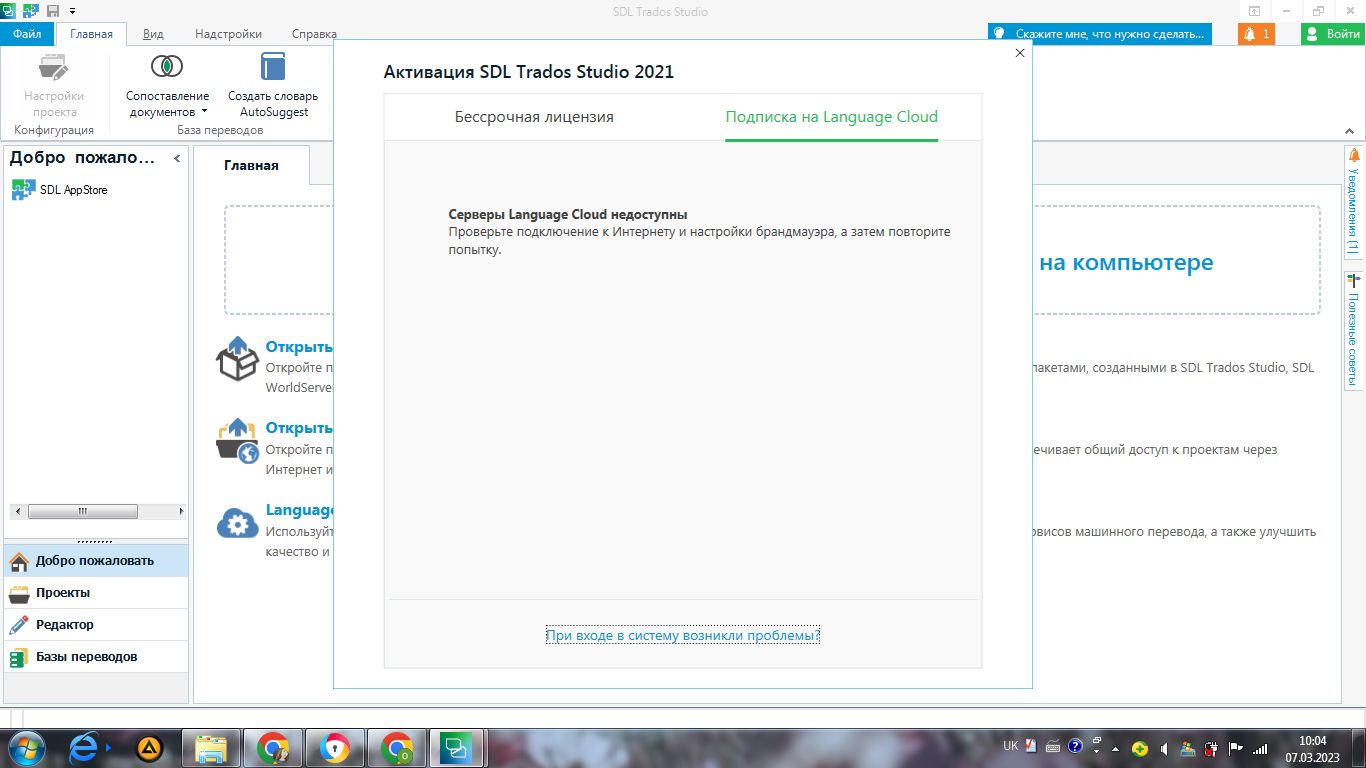The height and width of the screenshot is (768, 1366).
Task: Switch to the Бессрочная лицензия tab
Action: pos(533,116)
